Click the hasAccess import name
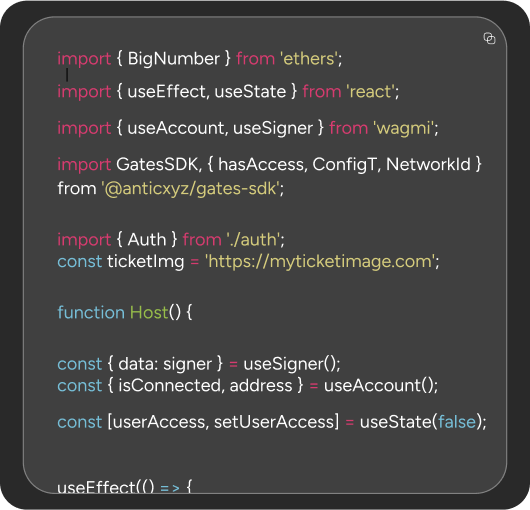This screenshot has width=530, height=510. 261,165
